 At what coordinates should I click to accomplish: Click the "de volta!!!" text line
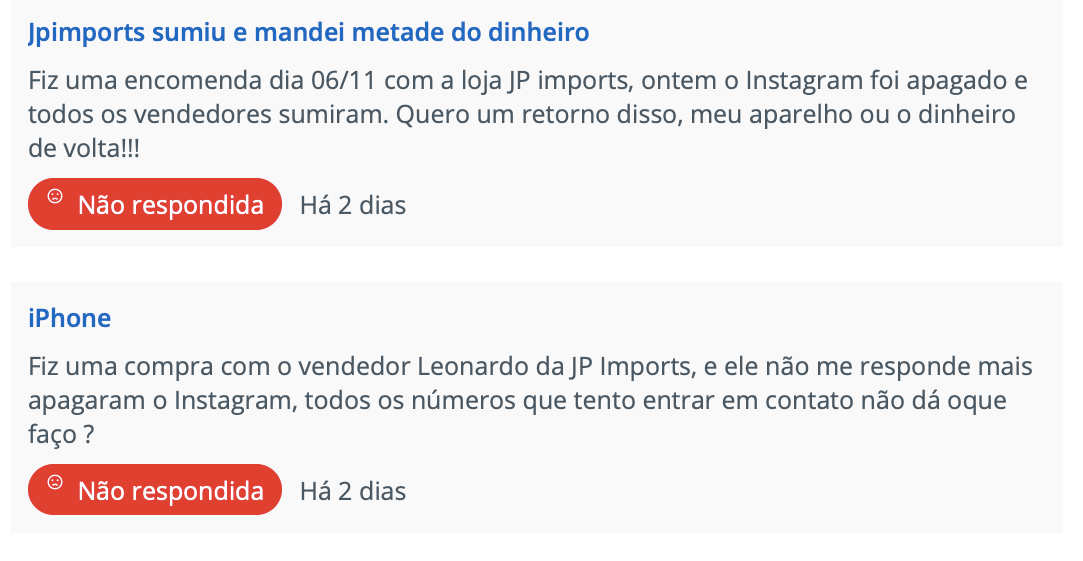(x=84, y=149)
